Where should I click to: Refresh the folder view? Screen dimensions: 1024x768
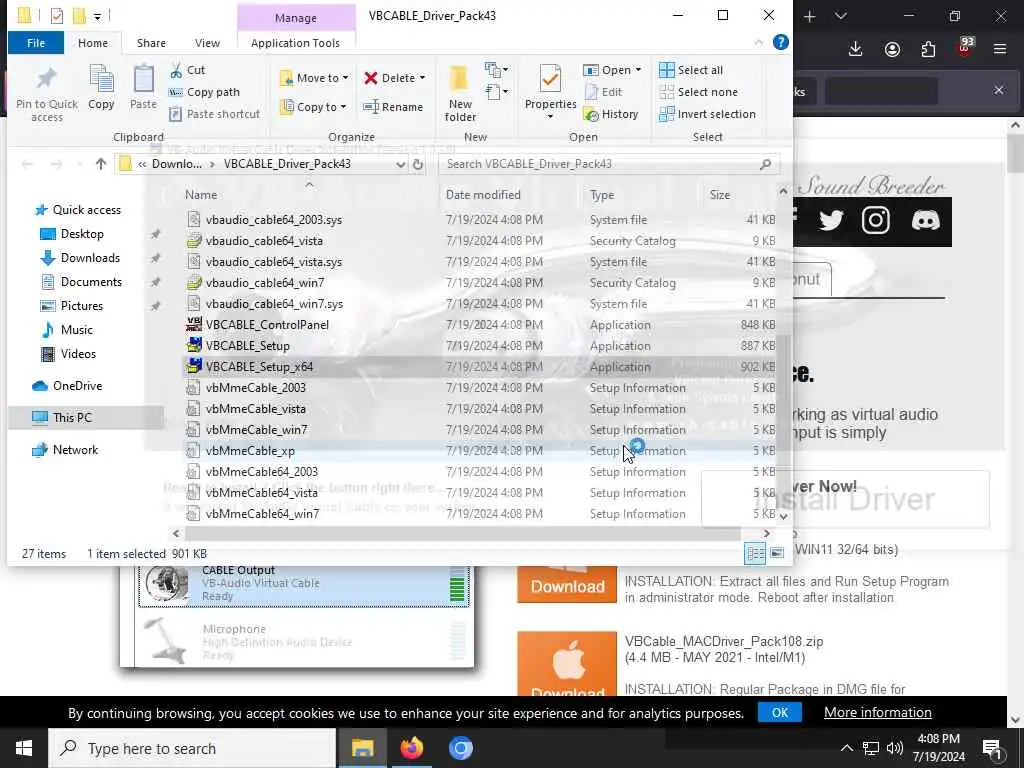coord(418,165)
